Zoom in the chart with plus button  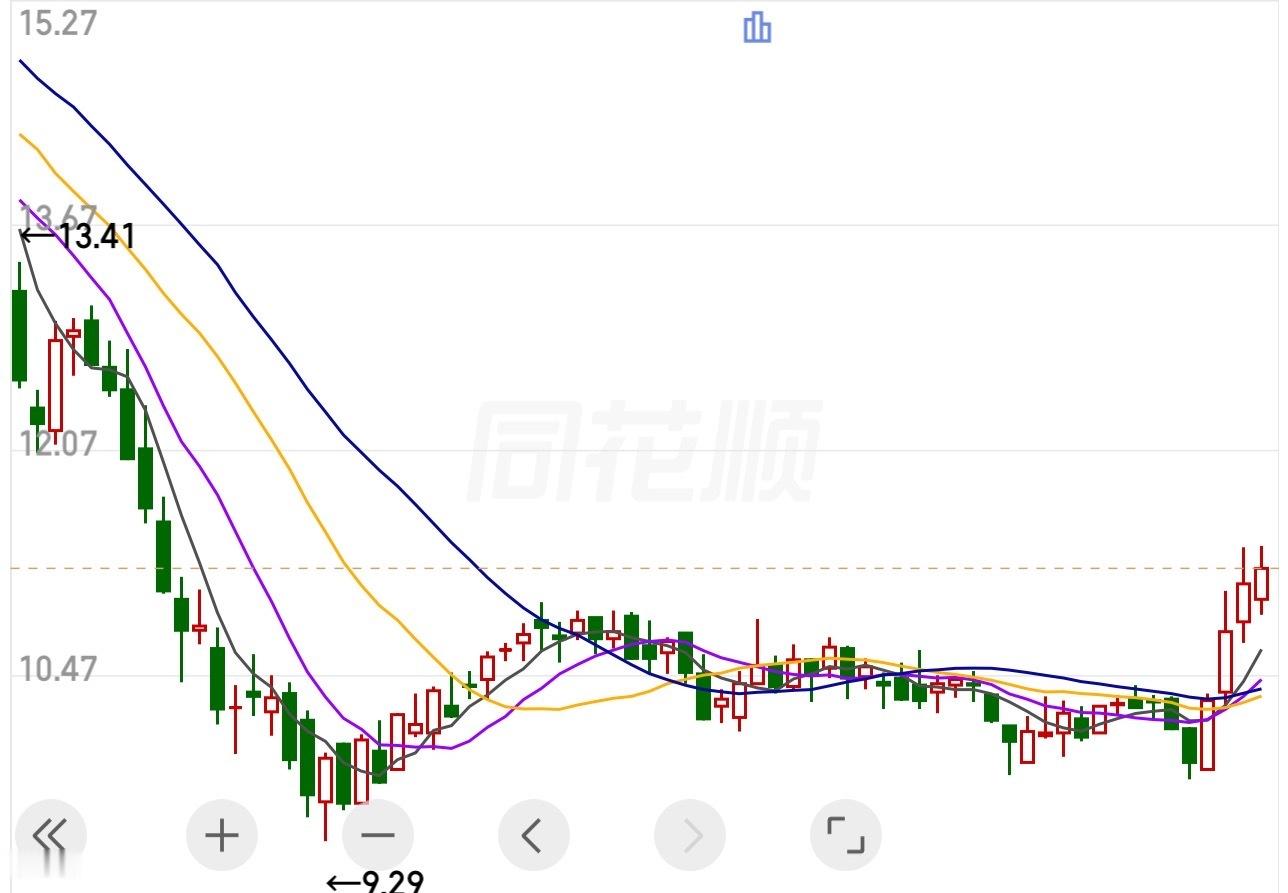pos(222,834)
